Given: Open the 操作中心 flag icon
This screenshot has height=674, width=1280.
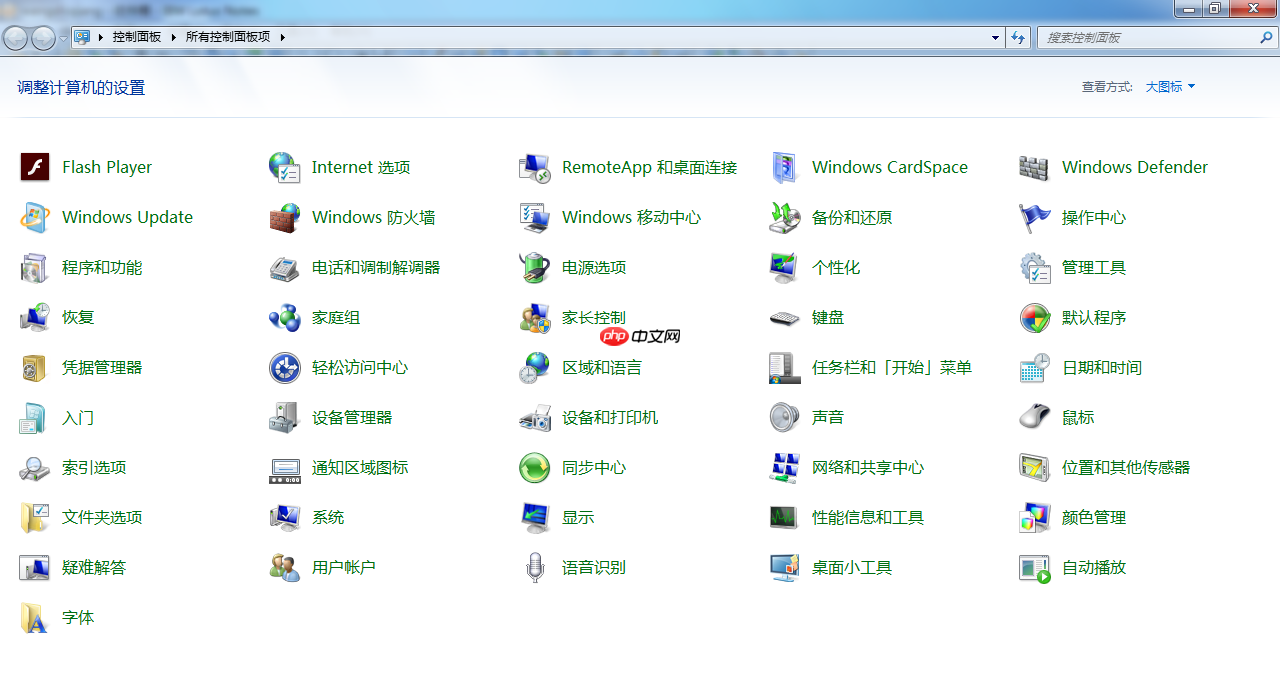Looking at the screenshot, I should point(1035,217).
